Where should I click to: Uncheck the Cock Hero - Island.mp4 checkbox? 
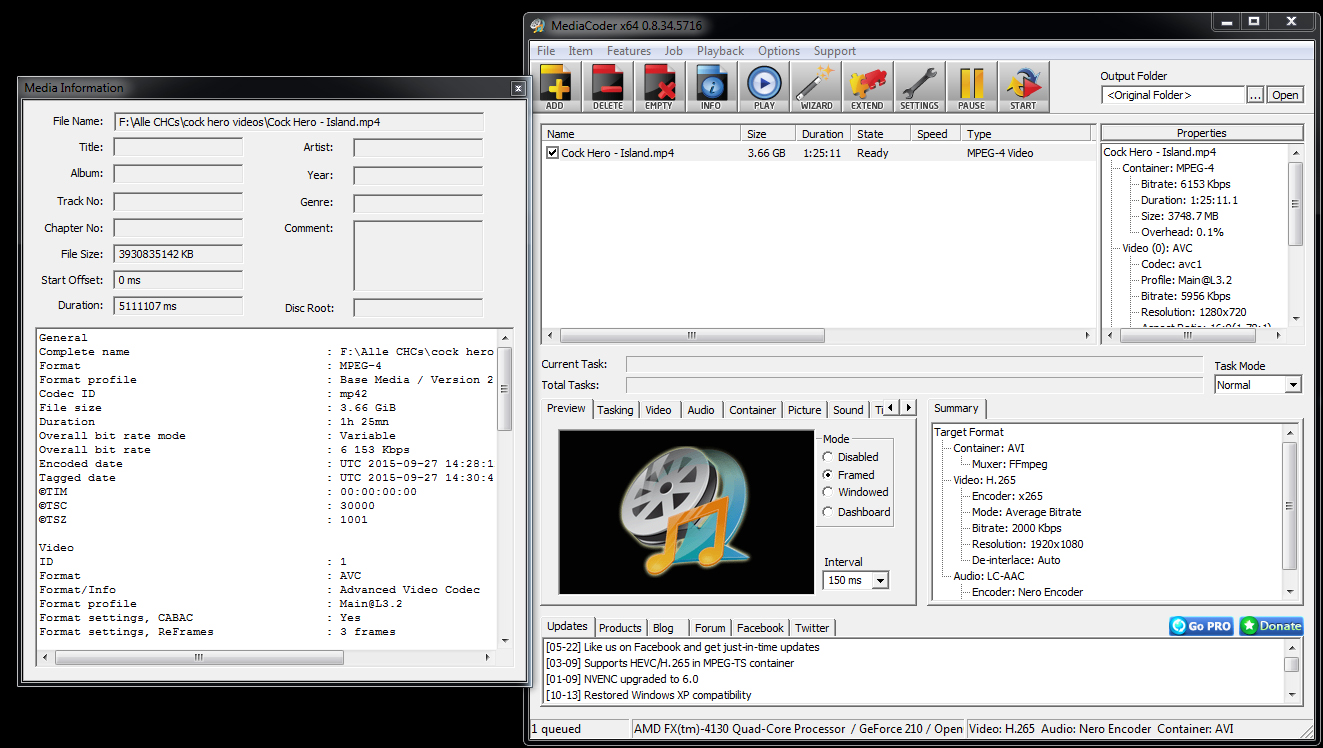coord(552,153)
